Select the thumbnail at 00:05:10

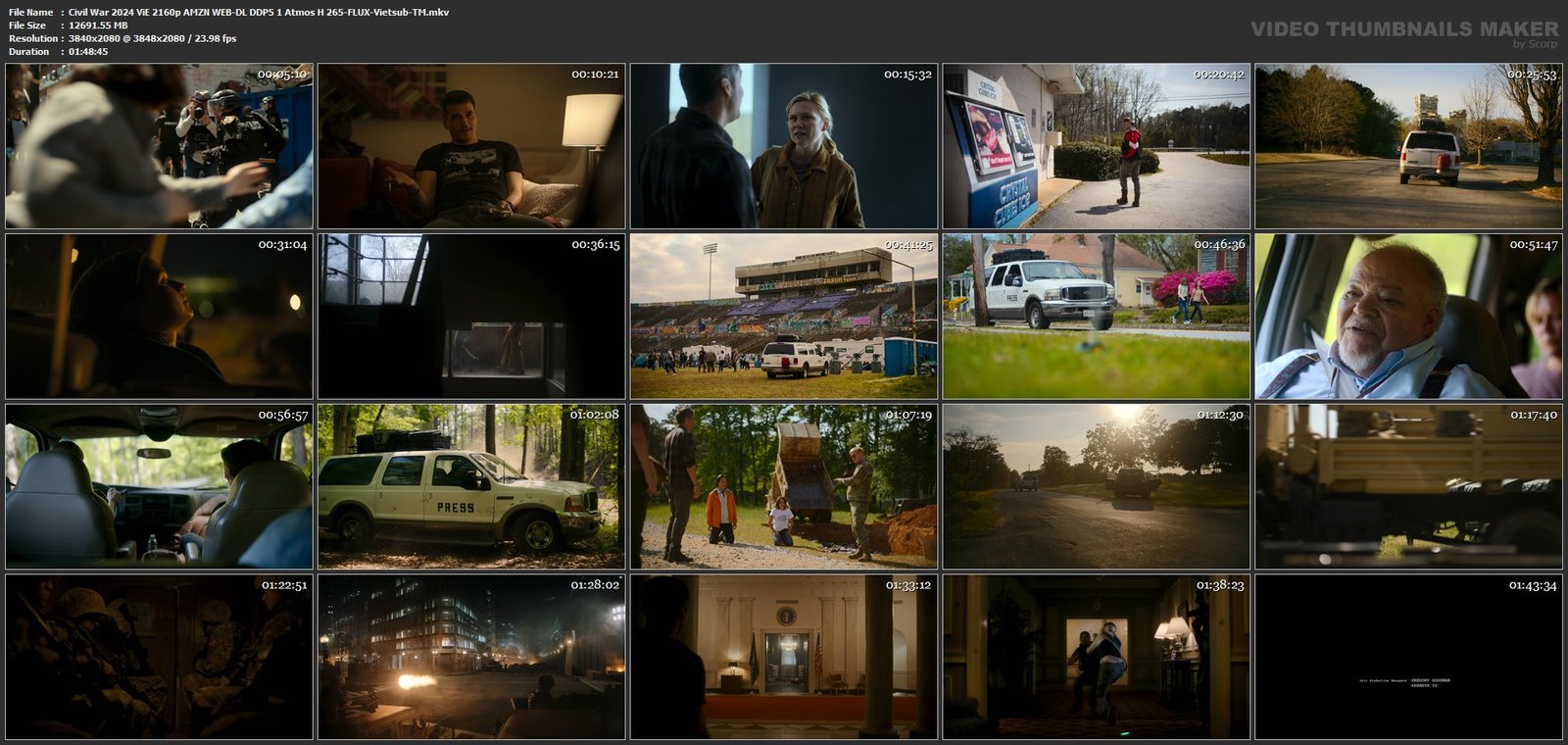pyautogui.click(x=159, y=146)
